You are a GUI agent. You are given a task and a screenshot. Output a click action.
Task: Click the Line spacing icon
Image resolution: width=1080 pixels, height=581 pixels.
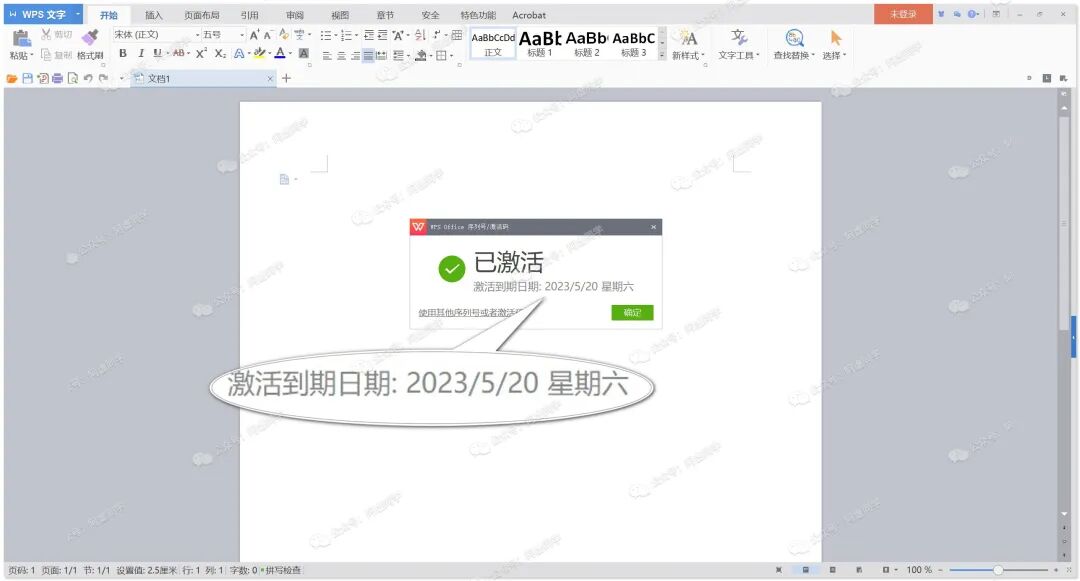[398, 56]
